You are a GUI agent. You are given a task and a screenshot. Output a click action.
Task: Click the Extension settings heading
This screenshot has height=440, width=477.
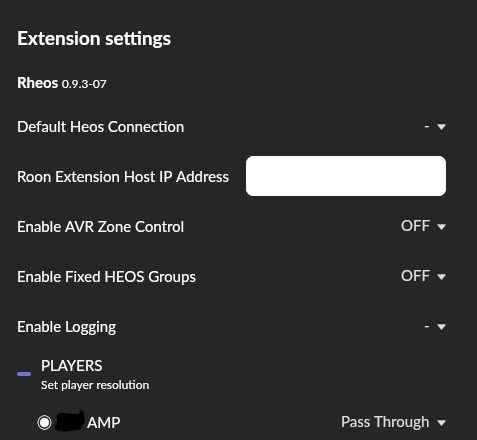tap(94, 39)
